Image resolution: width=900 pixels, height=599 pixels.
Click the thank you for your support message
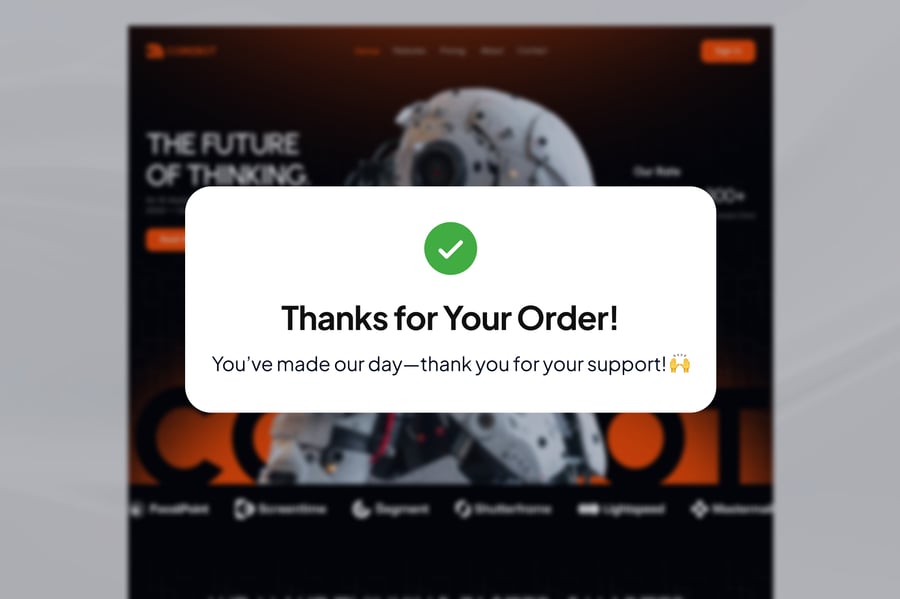pos(439,364)
